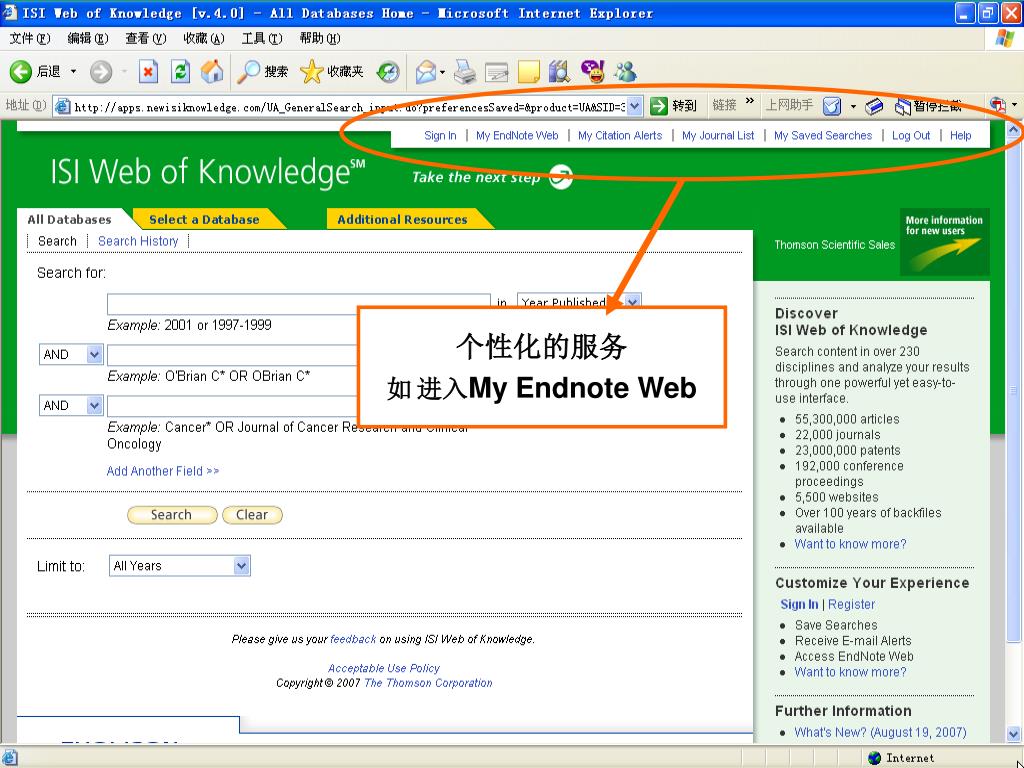Click the 'Take the next step' arrow icon
The image size is (1024, 768).
(x=560, y=177)
